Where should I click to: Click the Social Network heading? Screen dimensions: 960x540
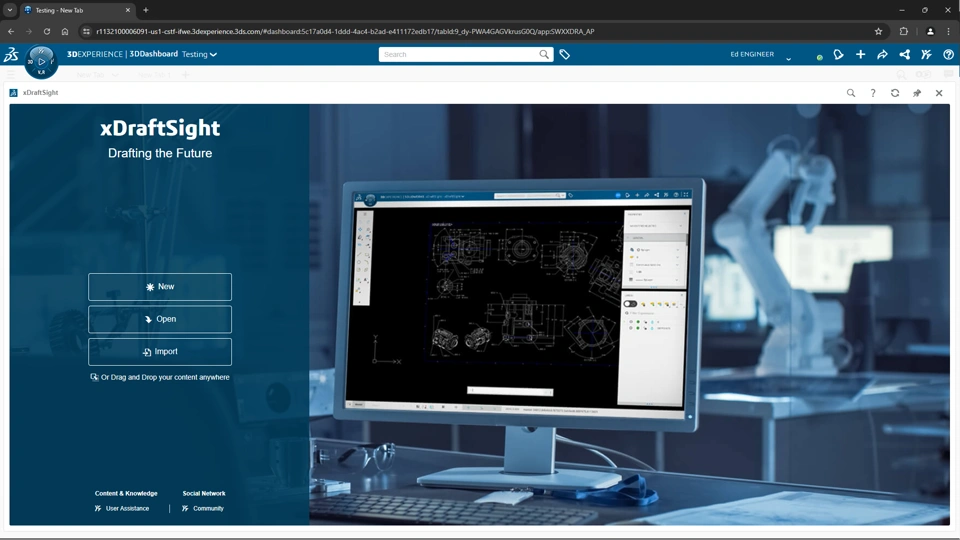pos(204,493)
